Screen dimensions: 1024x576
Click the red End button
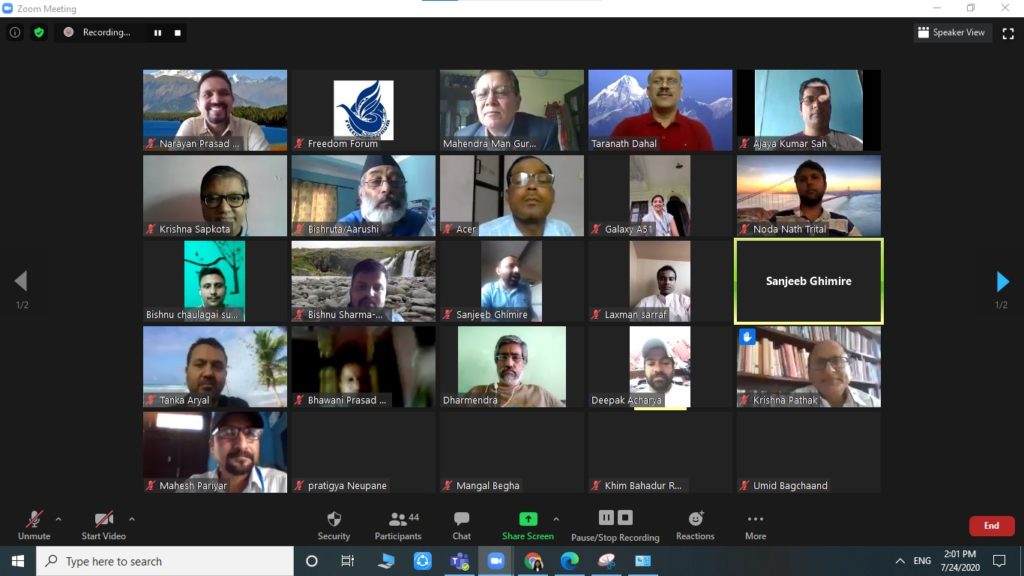(991, 525)
